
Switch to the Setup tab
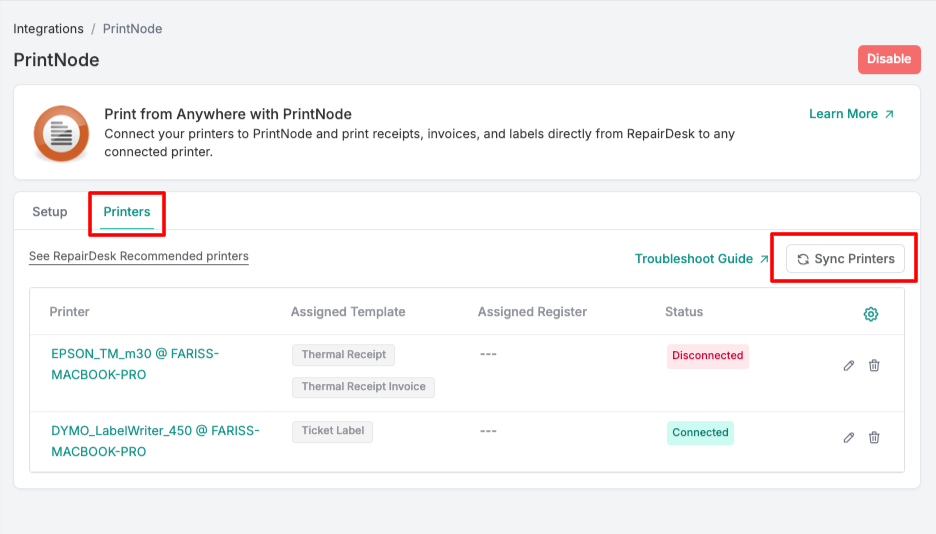[50, 212]
